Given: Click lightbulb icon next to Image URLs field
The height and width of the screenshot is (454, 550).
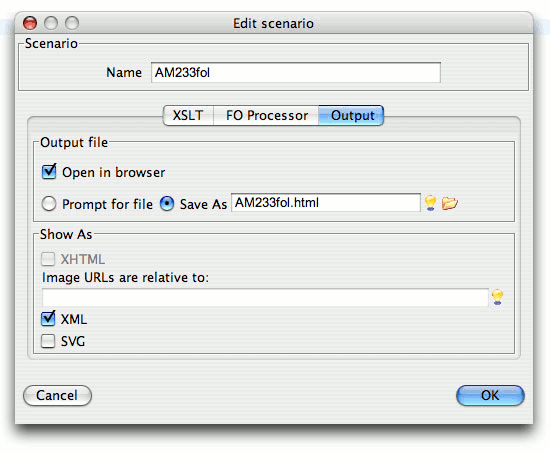Looking at the screenshot, I should 497,297.
